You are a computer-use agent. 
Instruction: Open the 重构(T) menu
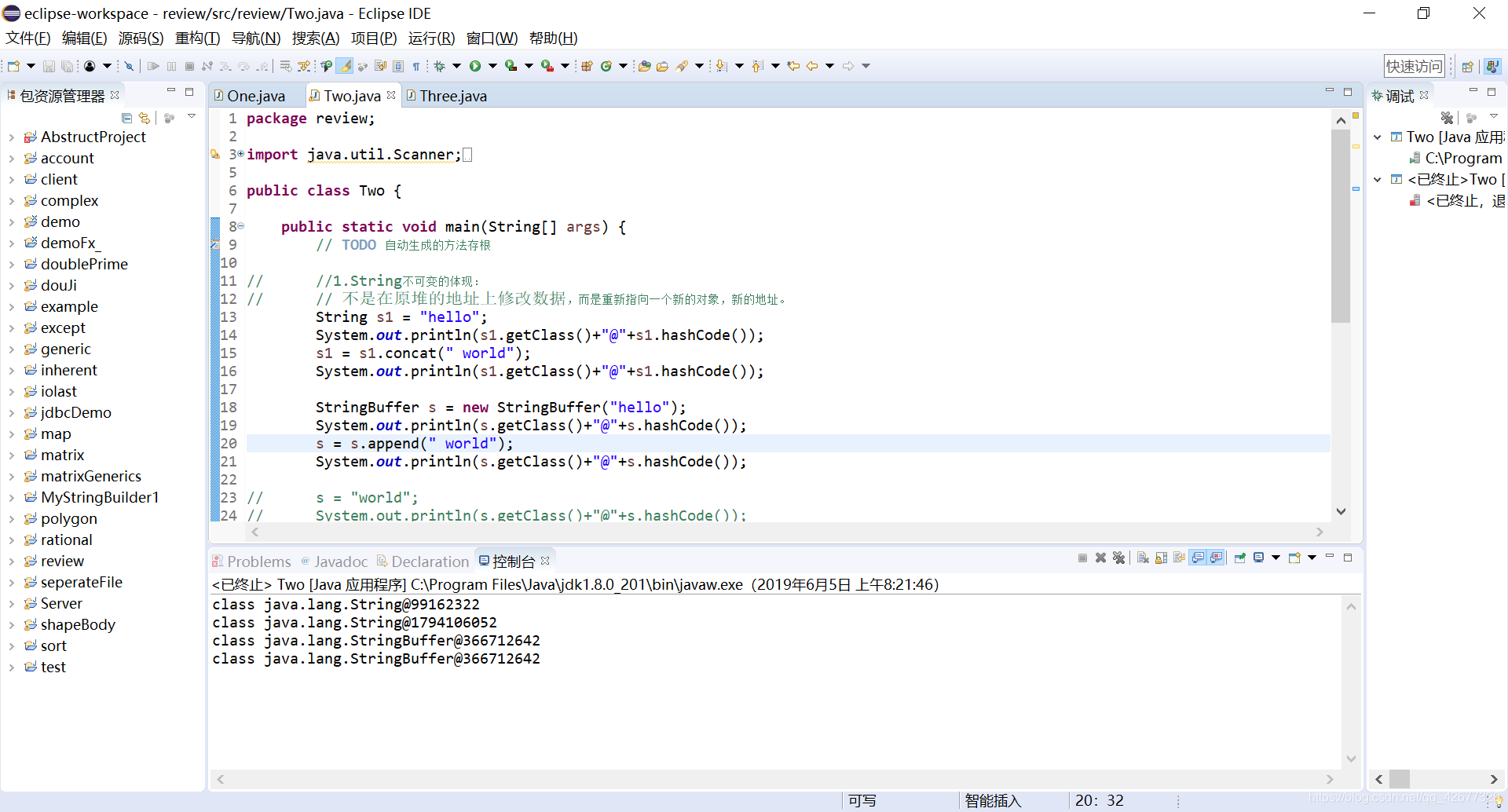pyautogui.click(x=197, y=38)
